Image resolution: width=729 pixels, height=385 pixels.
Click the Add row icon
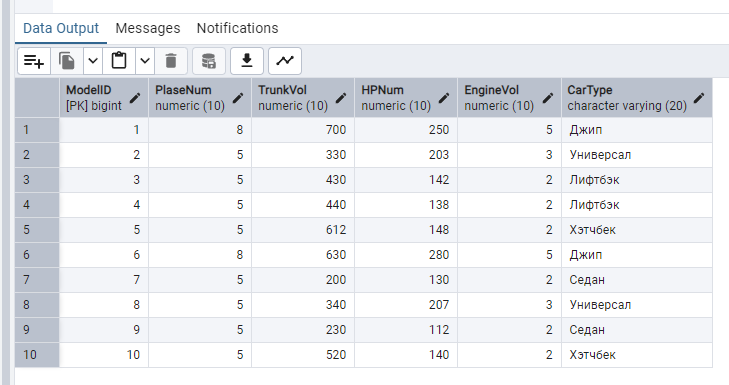pos(34,61)
